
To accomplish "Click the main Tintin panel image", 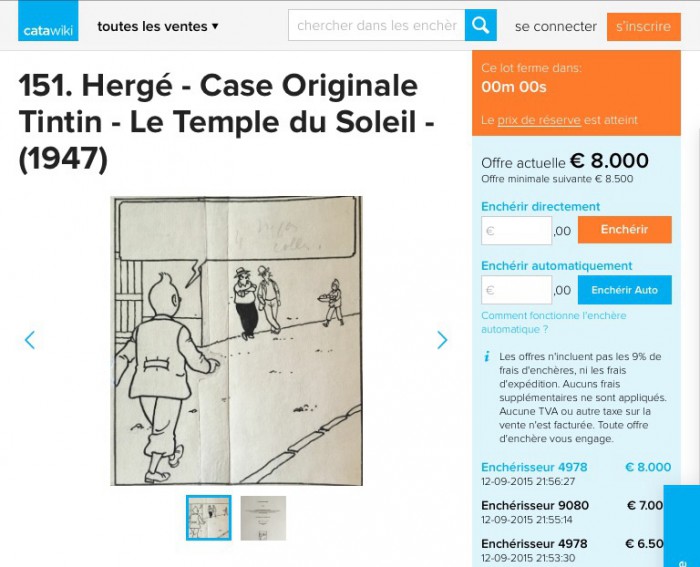I will 237,341.
